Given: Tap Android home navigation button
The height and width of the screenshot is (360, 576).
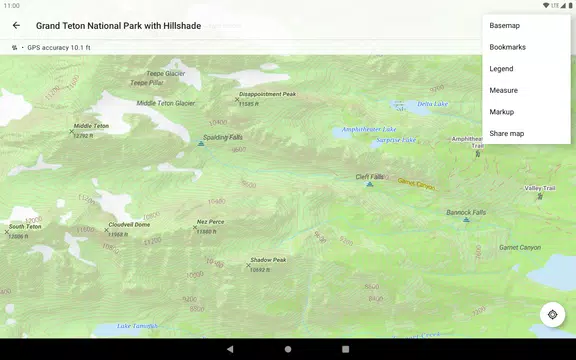Looking at the screenshot, I should pyautogui.click(x=288, y=349).
